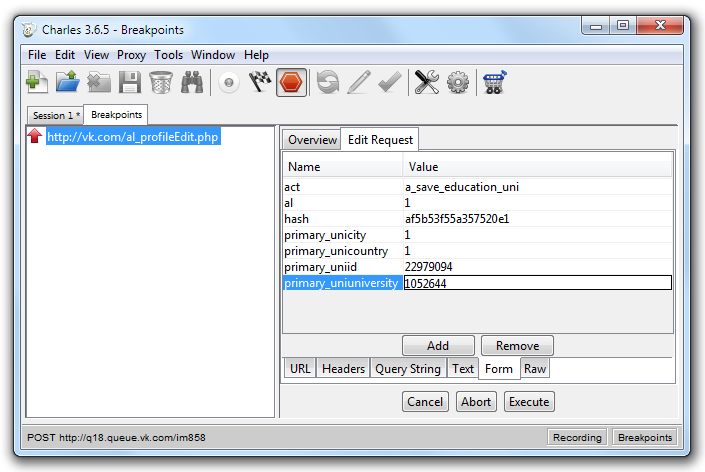Select the Edit Request tab
This screenshot has height=472, width=705.
click(x=380, y=140)
